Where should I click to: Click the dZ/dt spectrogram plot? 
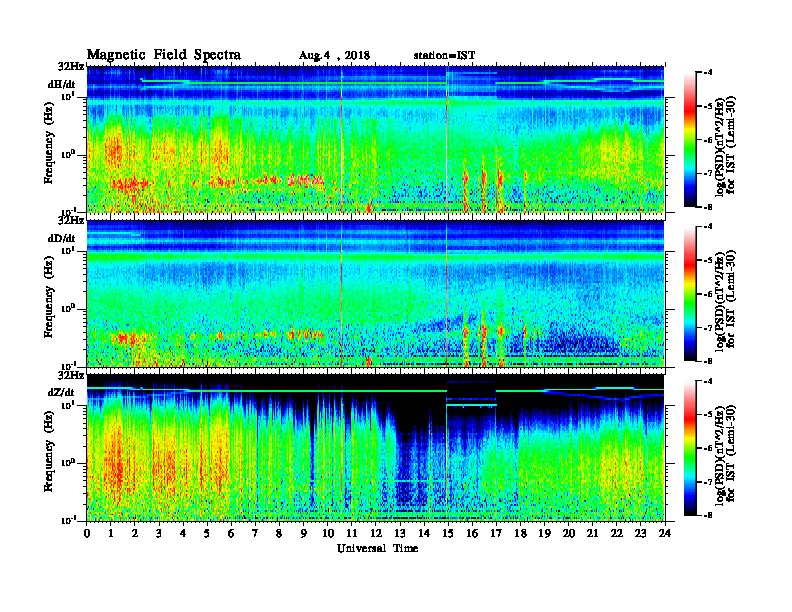(x=376, y=447)
